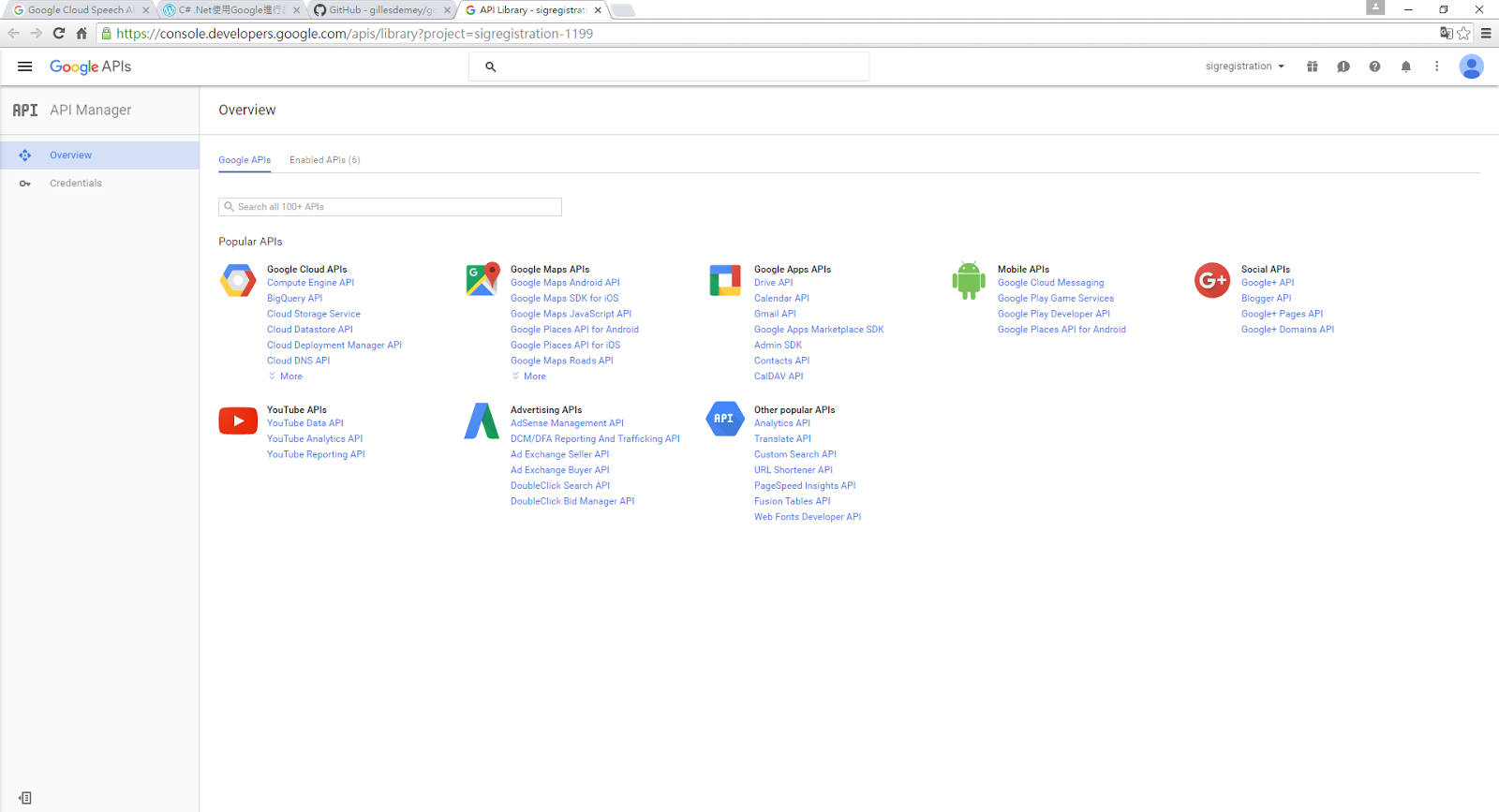
Task: Click the Search all 100+ APIs field
Action: click(x=390, y=207)
